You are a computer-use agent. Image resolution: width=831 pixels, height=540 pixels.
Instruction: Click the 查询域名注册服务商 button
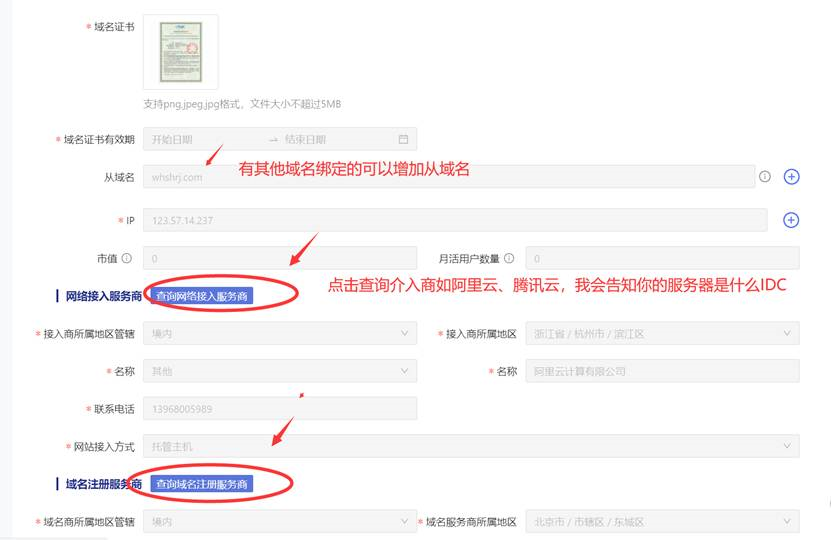click(202, 484)
